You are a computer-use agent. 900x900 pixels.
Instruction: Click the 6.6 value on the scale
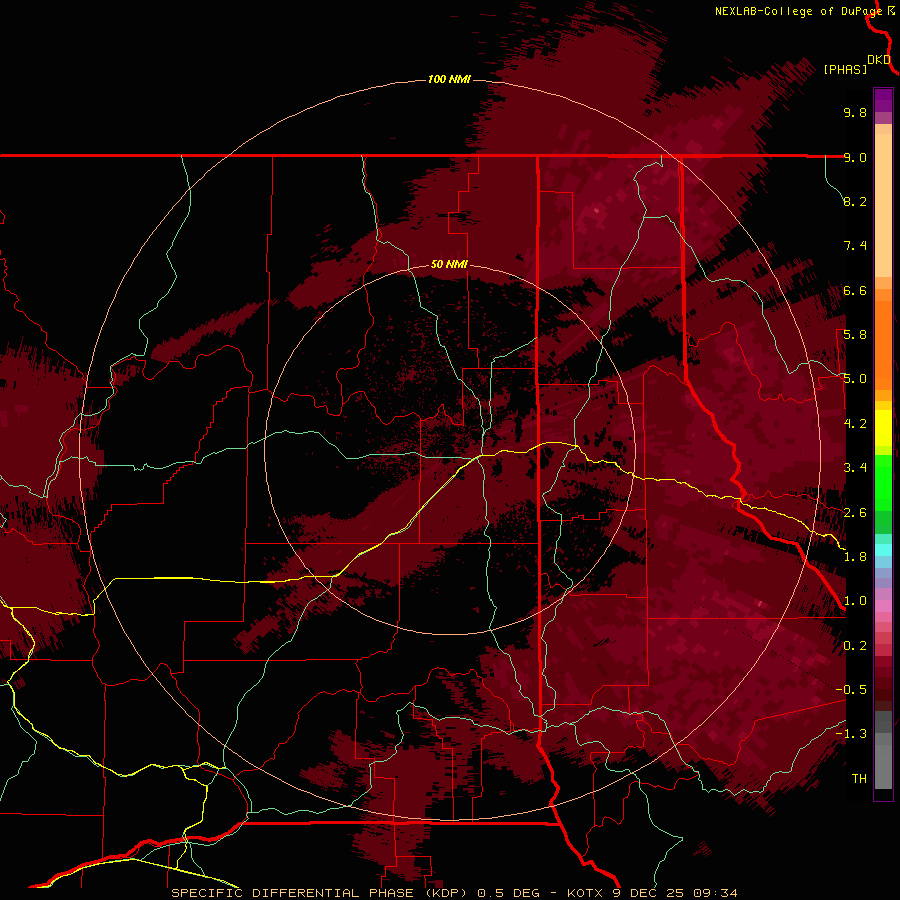click(x=855, y=290)
